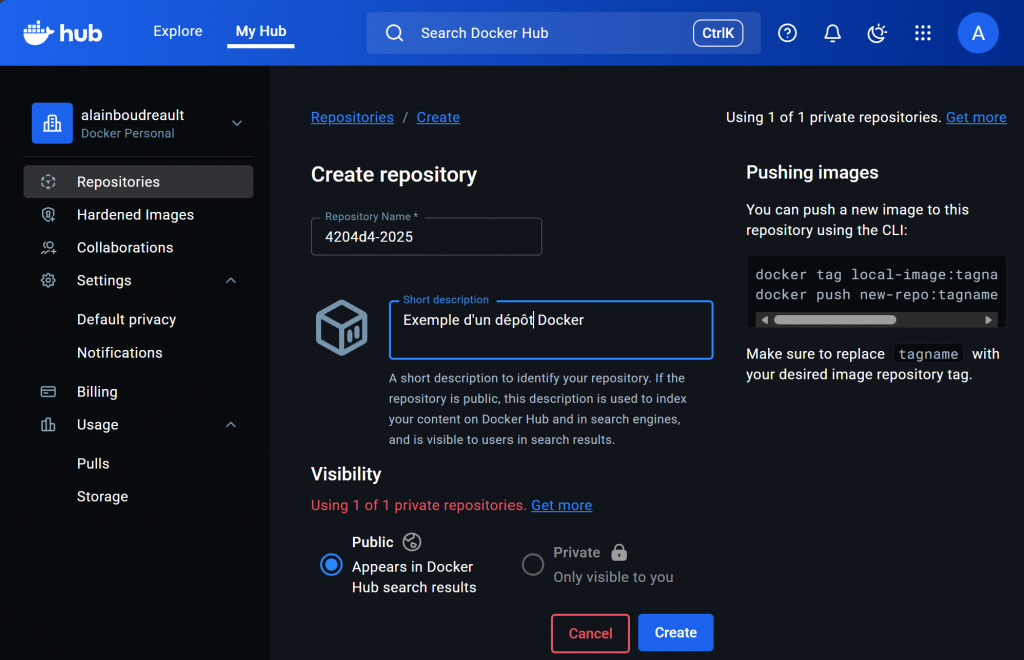Image resolution: width=1024 pixels, height=660 pixels.
Task: Collapse the Usage section chevron
Action: click(231, 425)
